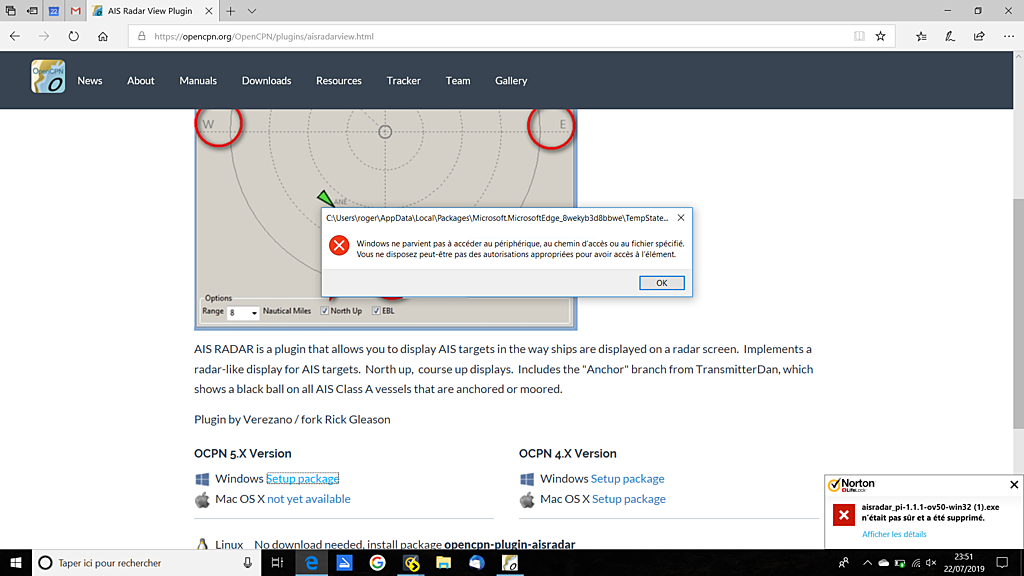Open Google Chrome icon on taskbar
This screenshot has width=1024, height=576.
tap(377, 562)
